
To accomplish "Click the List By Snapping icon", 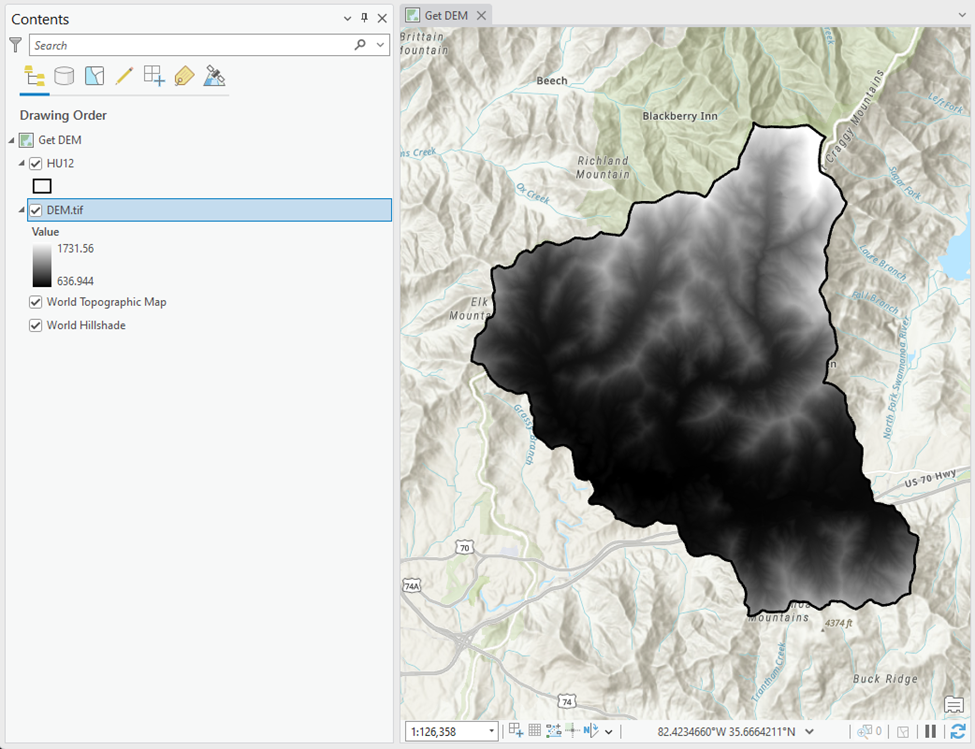I will pos(154,76).
